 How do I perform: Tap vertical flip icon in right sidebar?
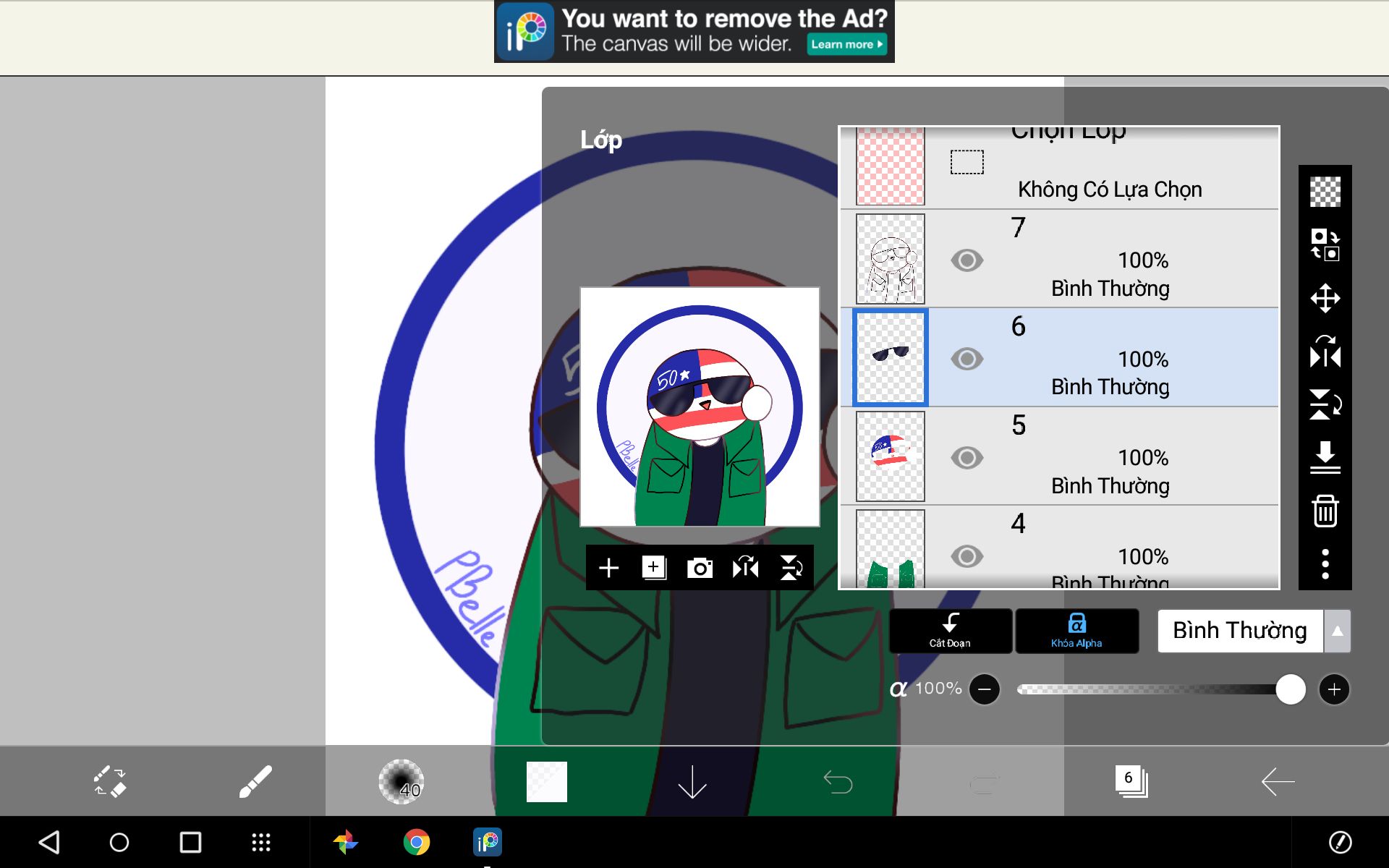[1325, 404]
